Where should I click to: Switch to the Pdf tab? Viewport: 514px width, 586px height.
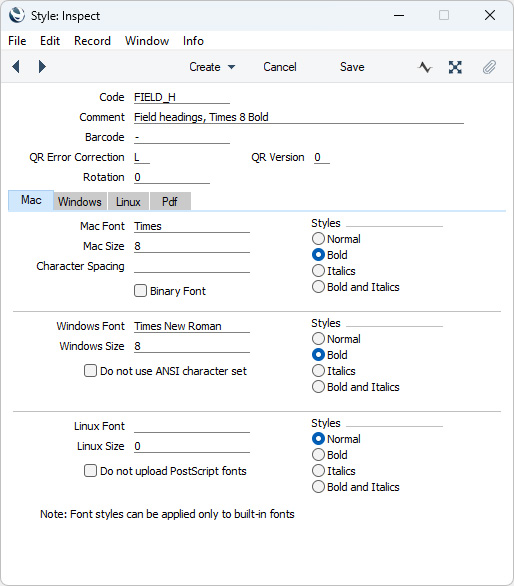click(x=170, y=201)
